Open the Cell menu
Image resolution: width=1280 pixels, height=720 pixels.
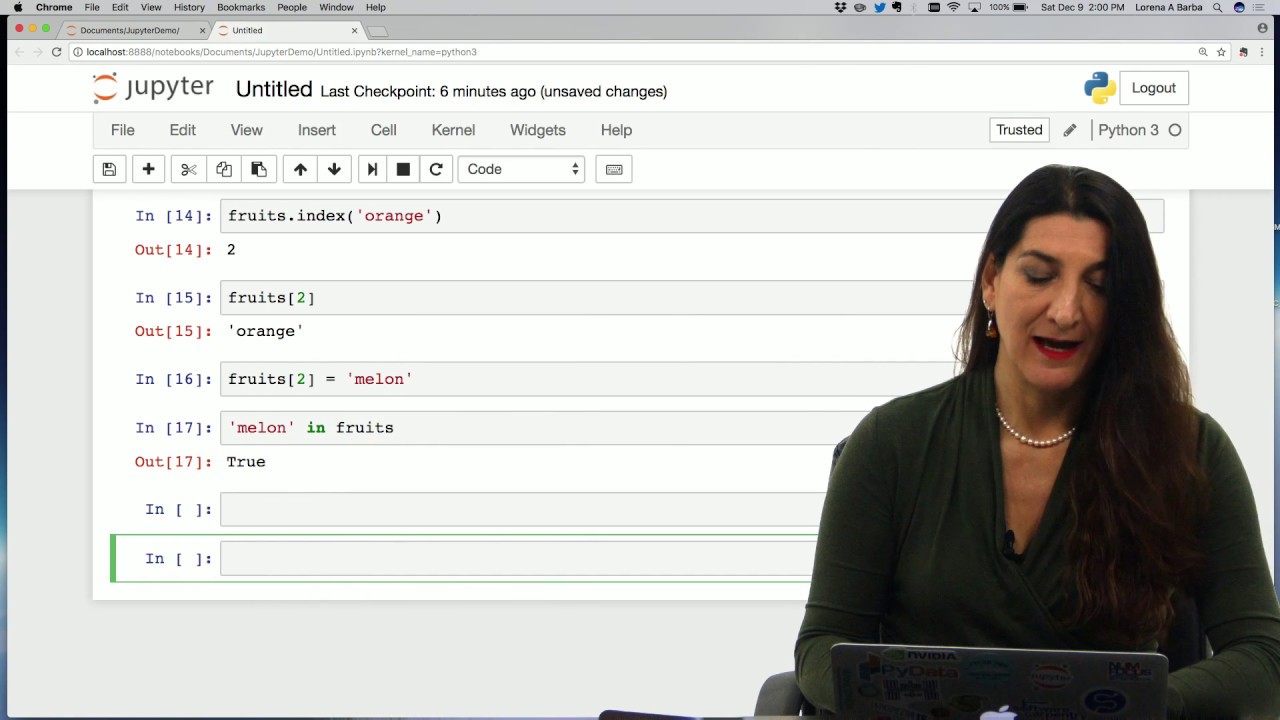(383, 130)
